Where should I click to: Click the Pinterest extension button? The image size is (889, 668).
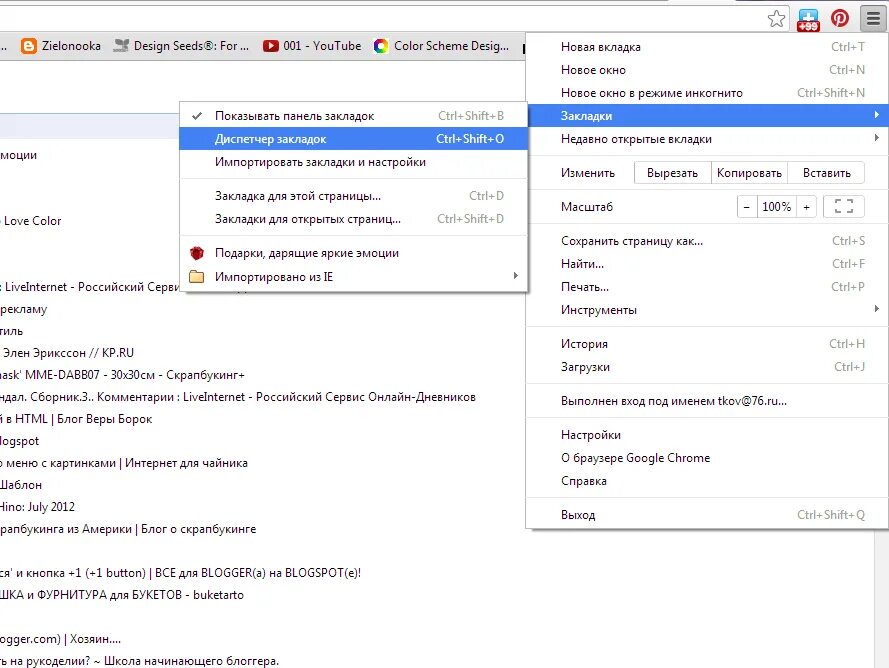point(840,19)
